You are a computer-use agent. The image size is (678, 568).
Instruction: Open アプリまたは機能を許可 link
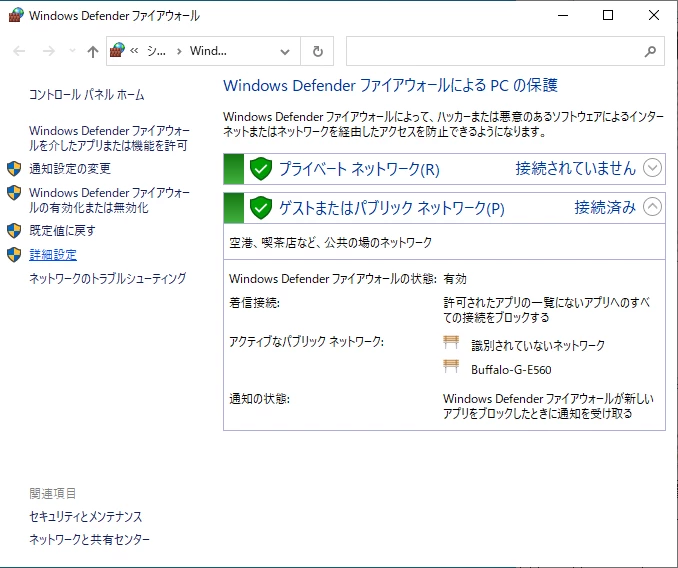coord(109,138)
